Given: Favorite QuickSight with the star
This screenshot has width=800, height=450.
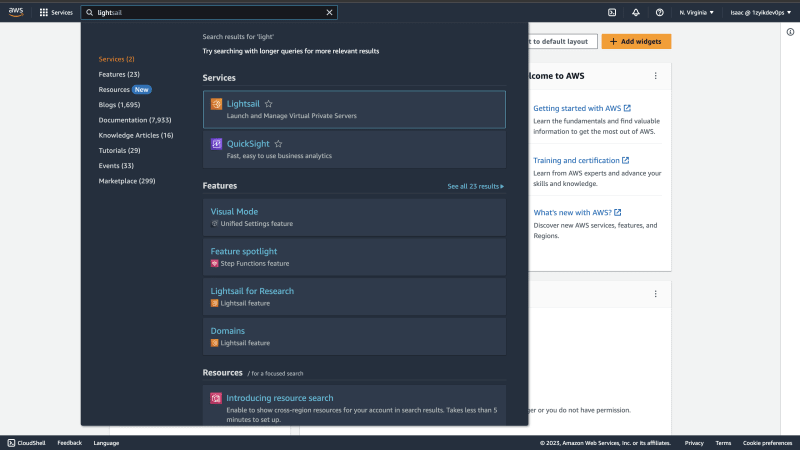Looking at the screenshot, I should (x=278, y=144).
